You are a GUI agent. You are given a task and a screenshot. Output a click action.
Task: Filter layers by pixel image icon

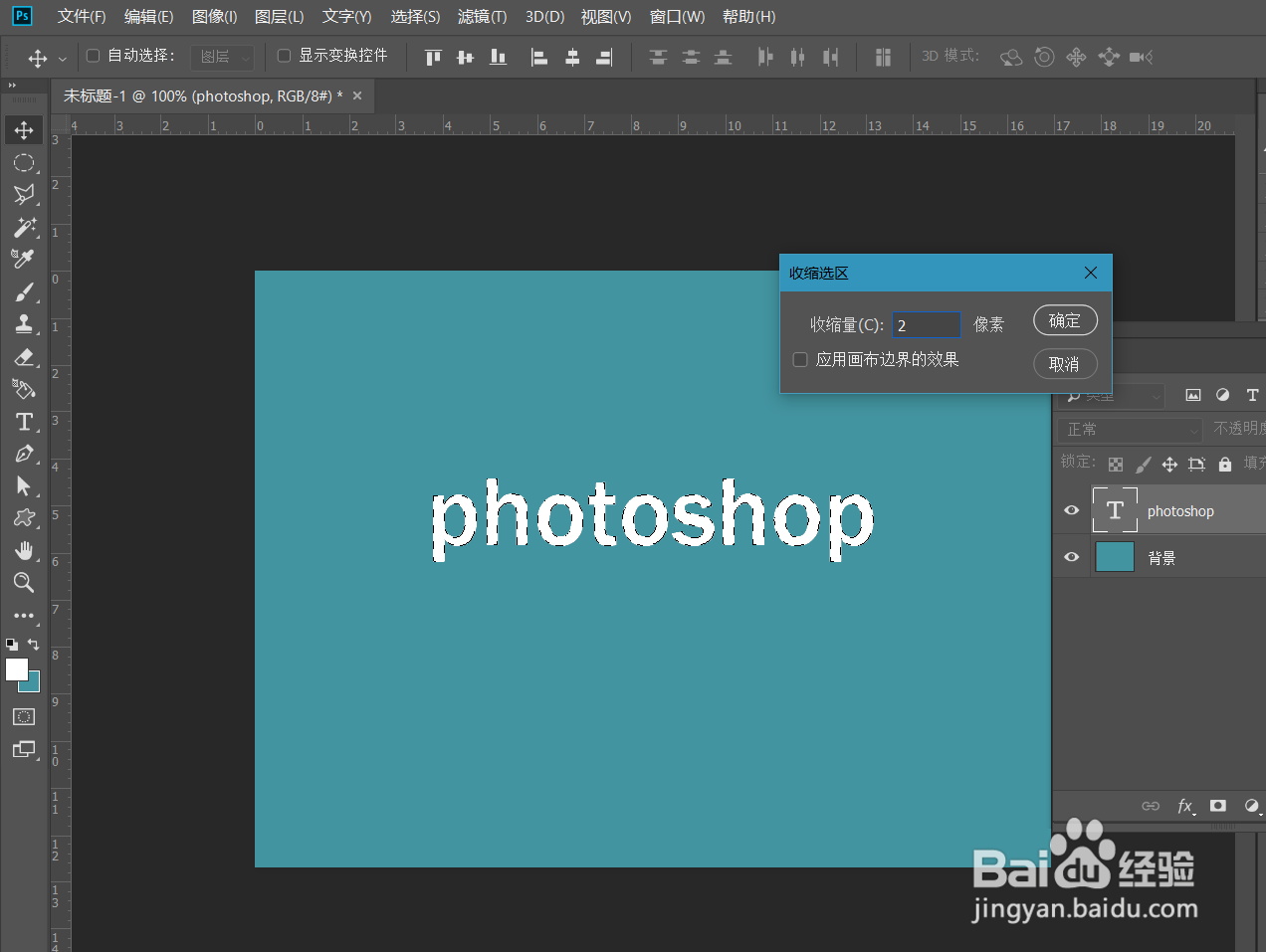click(x=1193, y=395)
